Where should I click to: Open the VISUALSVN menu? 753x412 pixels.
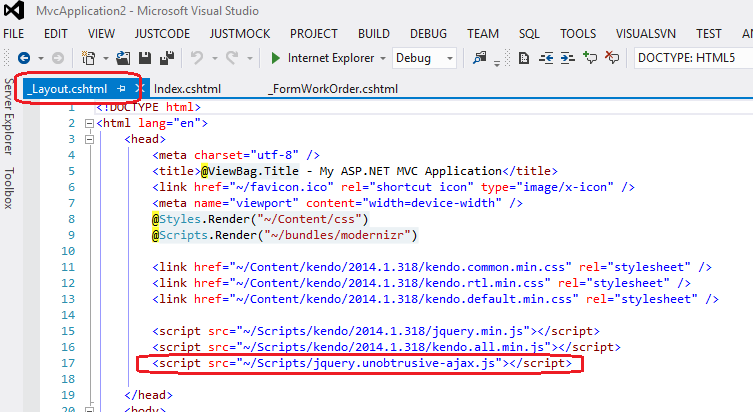(x=646, y=34)
